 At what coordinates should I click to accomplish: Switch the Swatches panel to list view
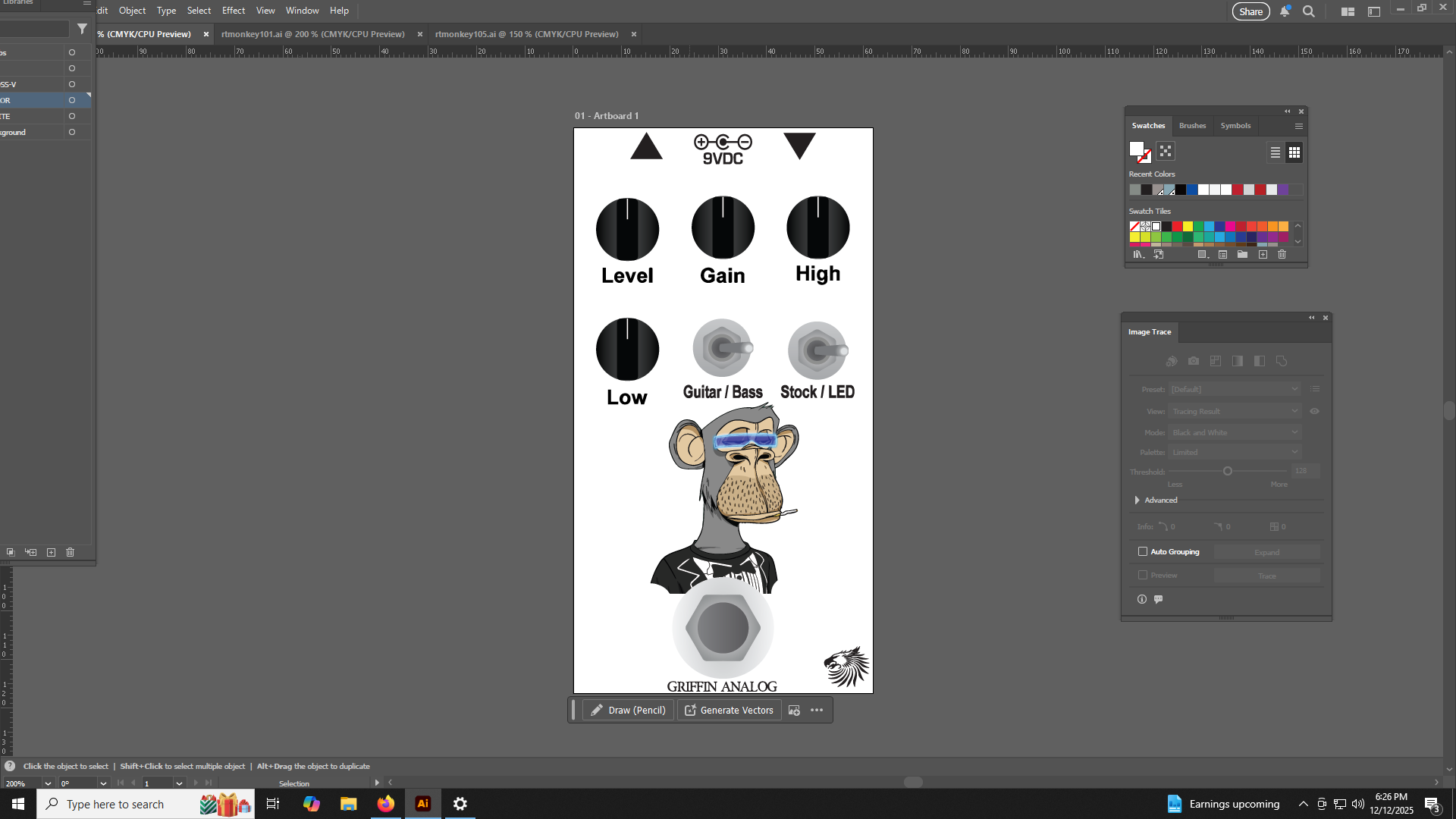pyautogui.click(x=1276, y=152)
